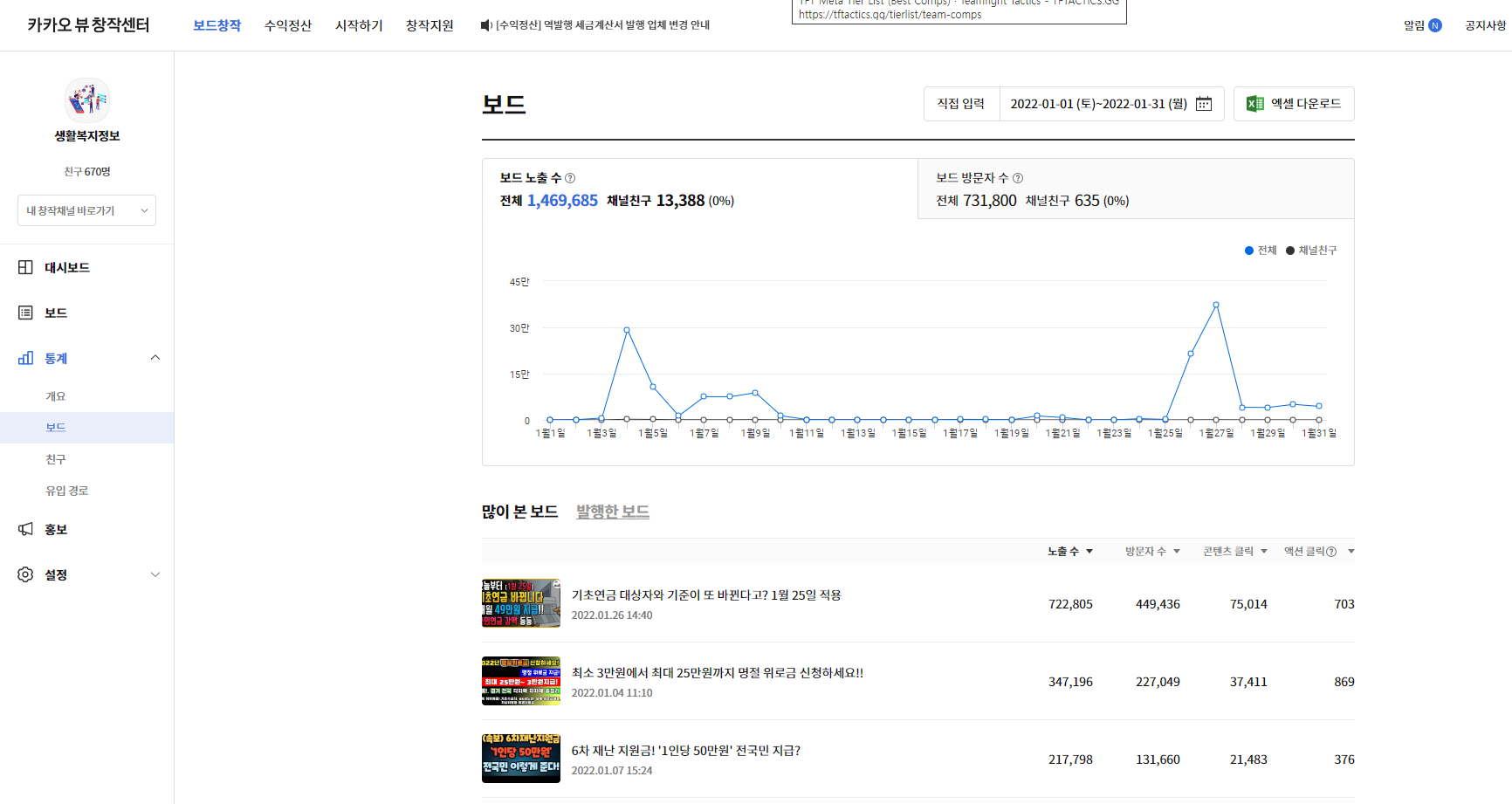This screenshot has height=804, width=1512.
Task: Open the 공지사항 link
Action: (x=1486, y=25)
